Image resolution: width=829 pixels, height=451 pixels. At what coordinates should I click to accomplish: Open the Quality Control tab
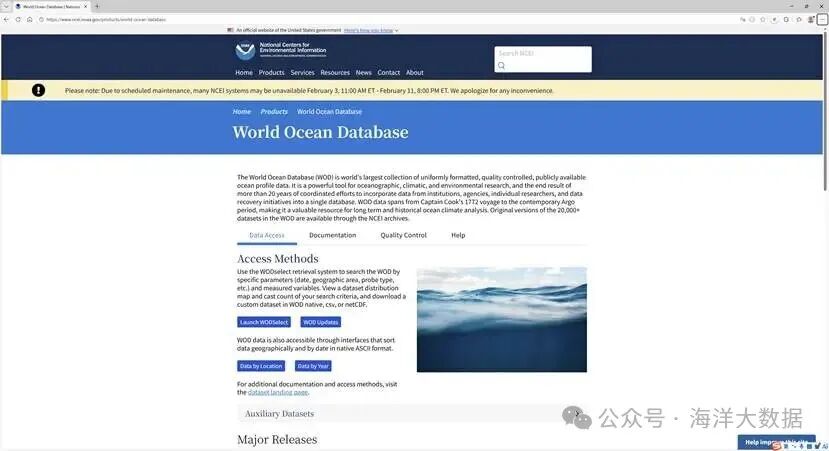(x=403, y=235)
